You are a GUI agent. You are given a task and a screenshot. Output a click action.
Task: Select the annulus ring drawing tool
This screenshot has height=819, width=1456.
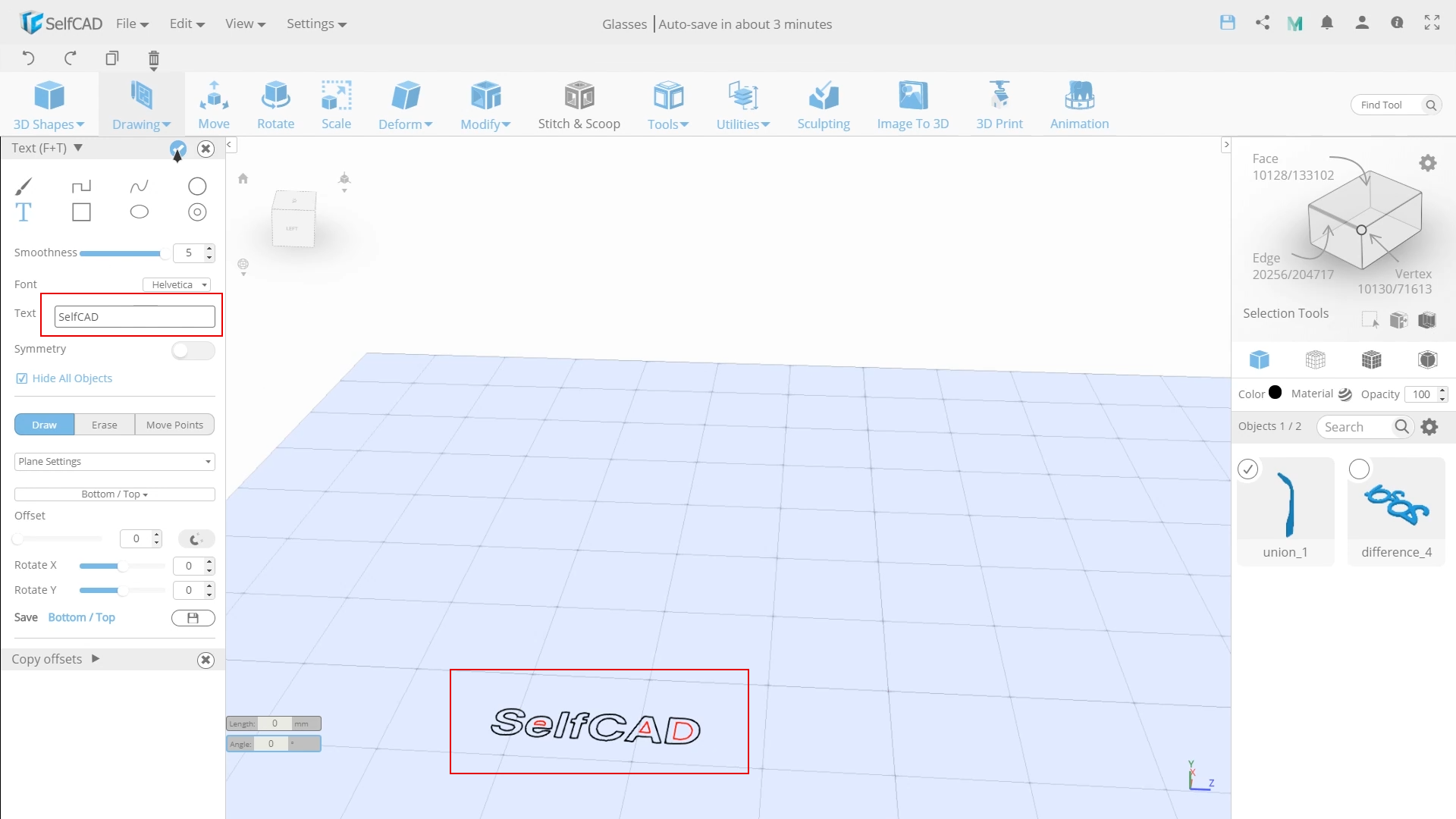[197, 212]
